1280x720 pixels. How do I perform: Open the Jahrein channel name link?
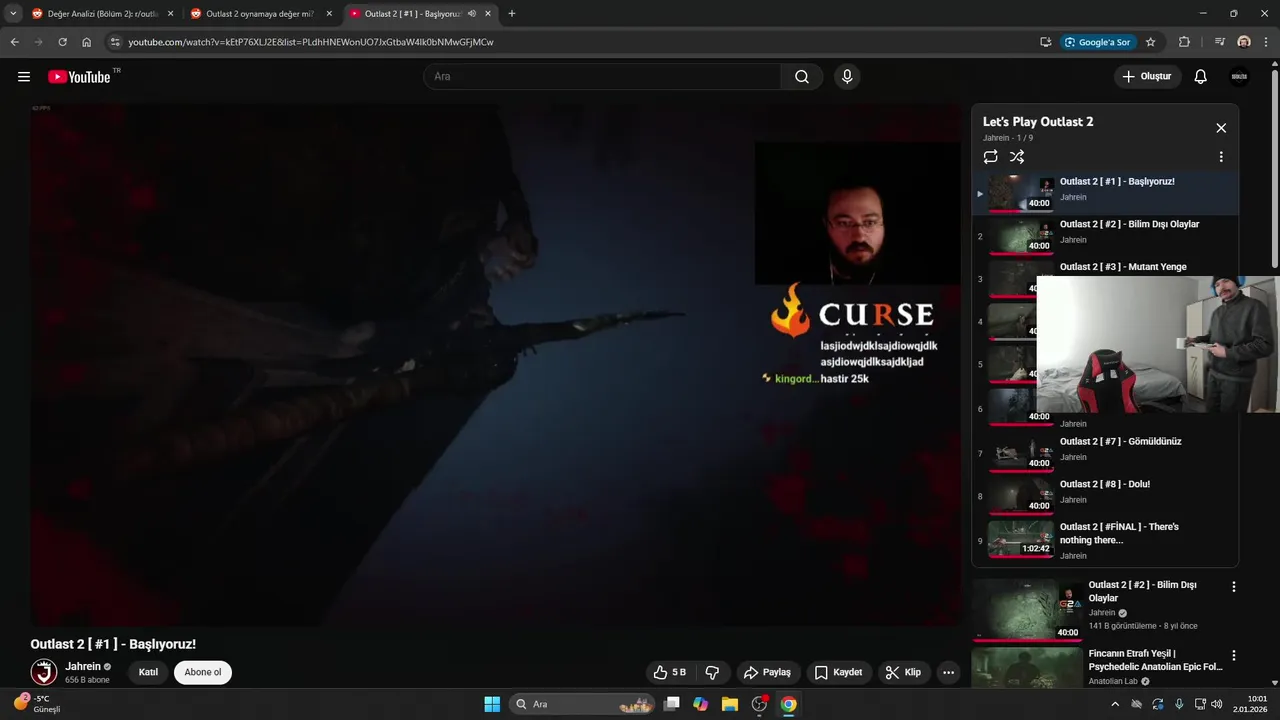pos(83,666)
